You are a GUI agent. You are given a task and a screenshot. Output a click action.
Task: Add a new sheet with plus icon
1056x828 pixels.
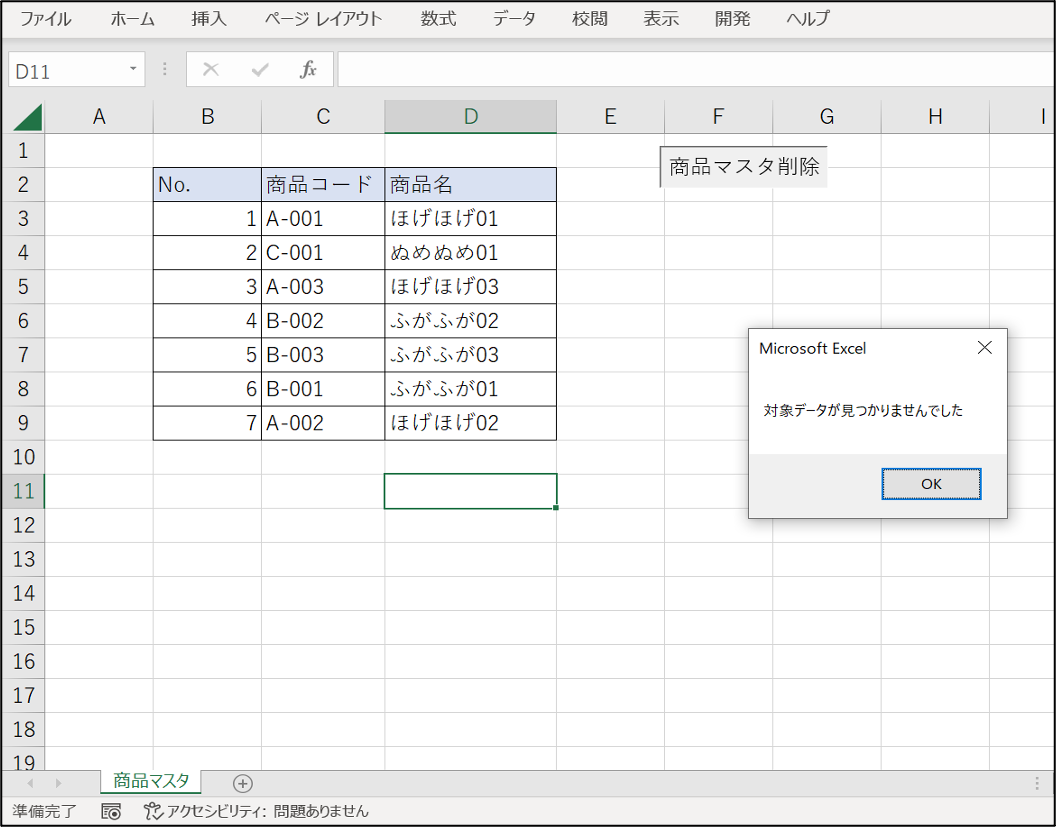click(x=242, y=783)
